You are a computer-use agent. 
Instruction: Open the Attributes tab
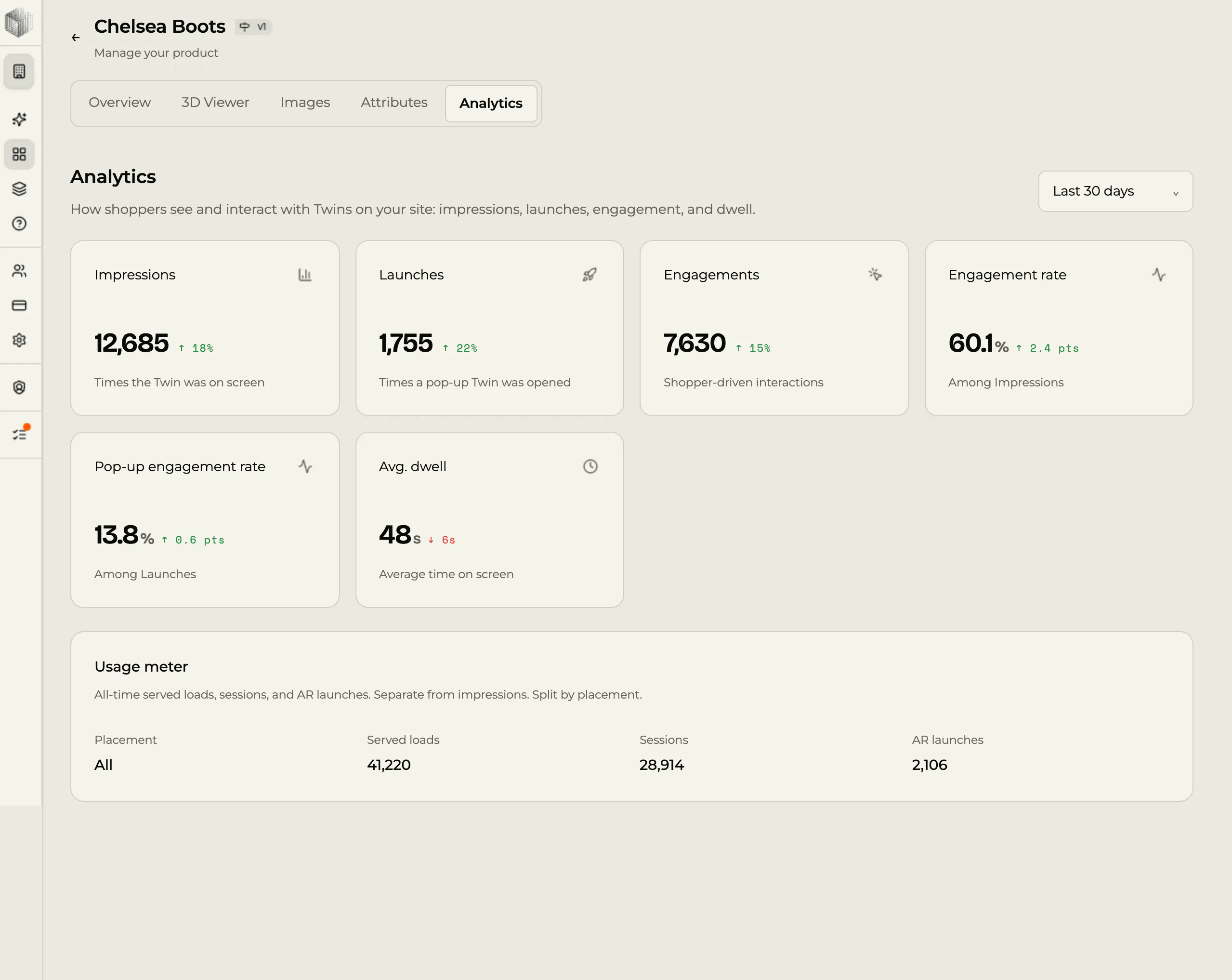point(394,102)
